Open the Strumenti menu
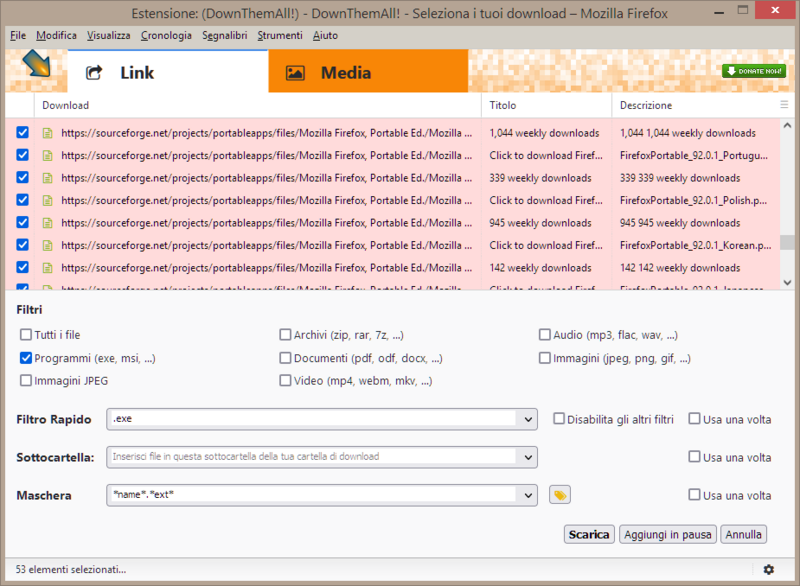 tap(280, 35)
